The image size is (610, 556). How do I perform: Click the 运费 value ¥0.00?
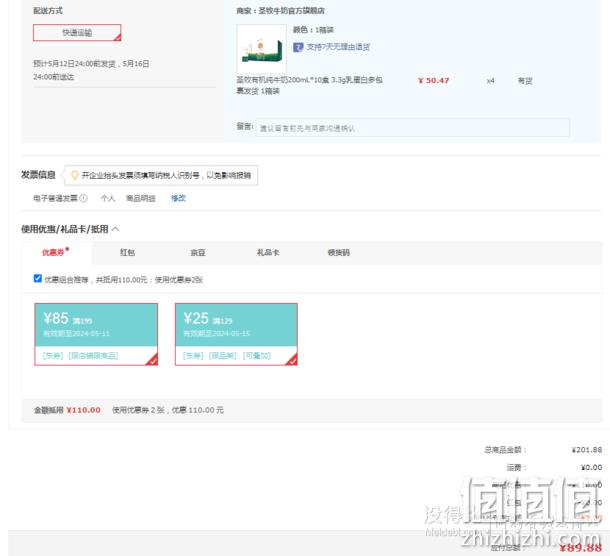[591, 467]
